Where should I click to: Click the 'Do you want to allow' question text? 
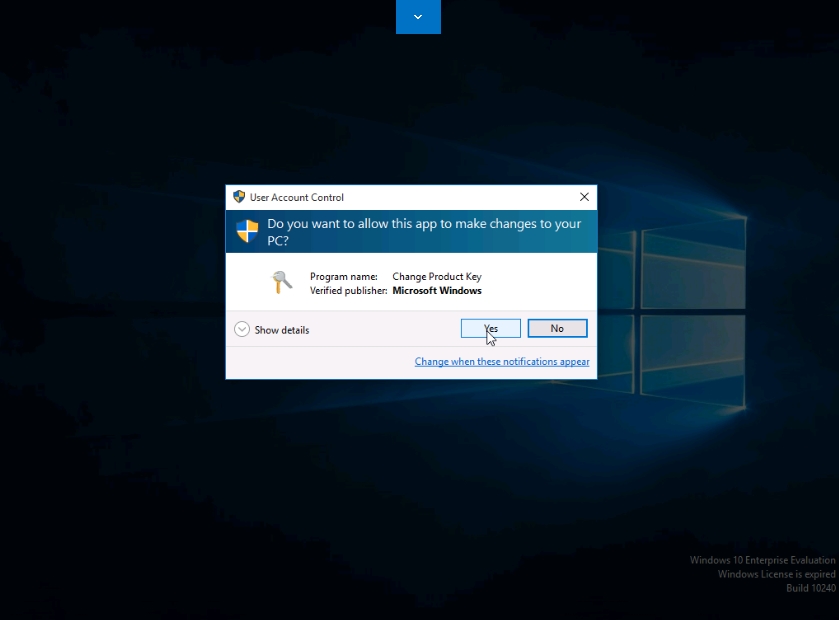pos(424,224)
